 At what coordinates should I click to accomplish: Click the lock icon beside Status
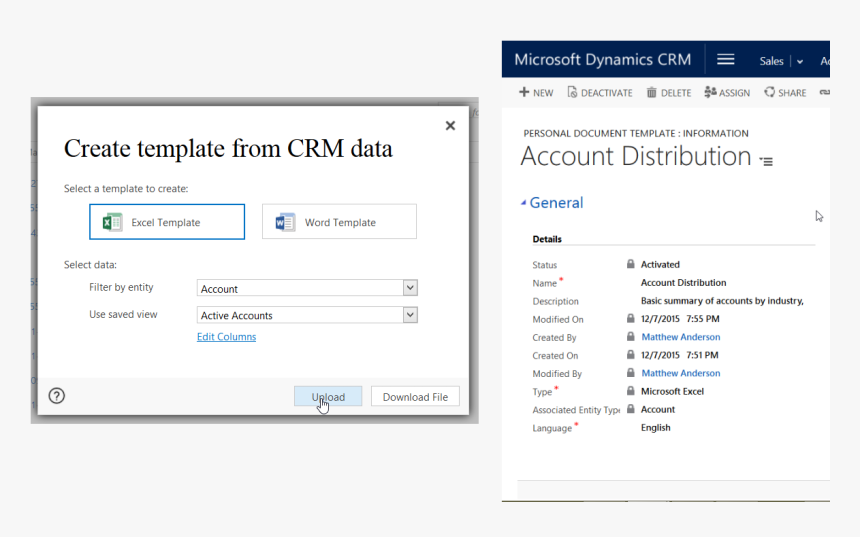coord(631,264)
